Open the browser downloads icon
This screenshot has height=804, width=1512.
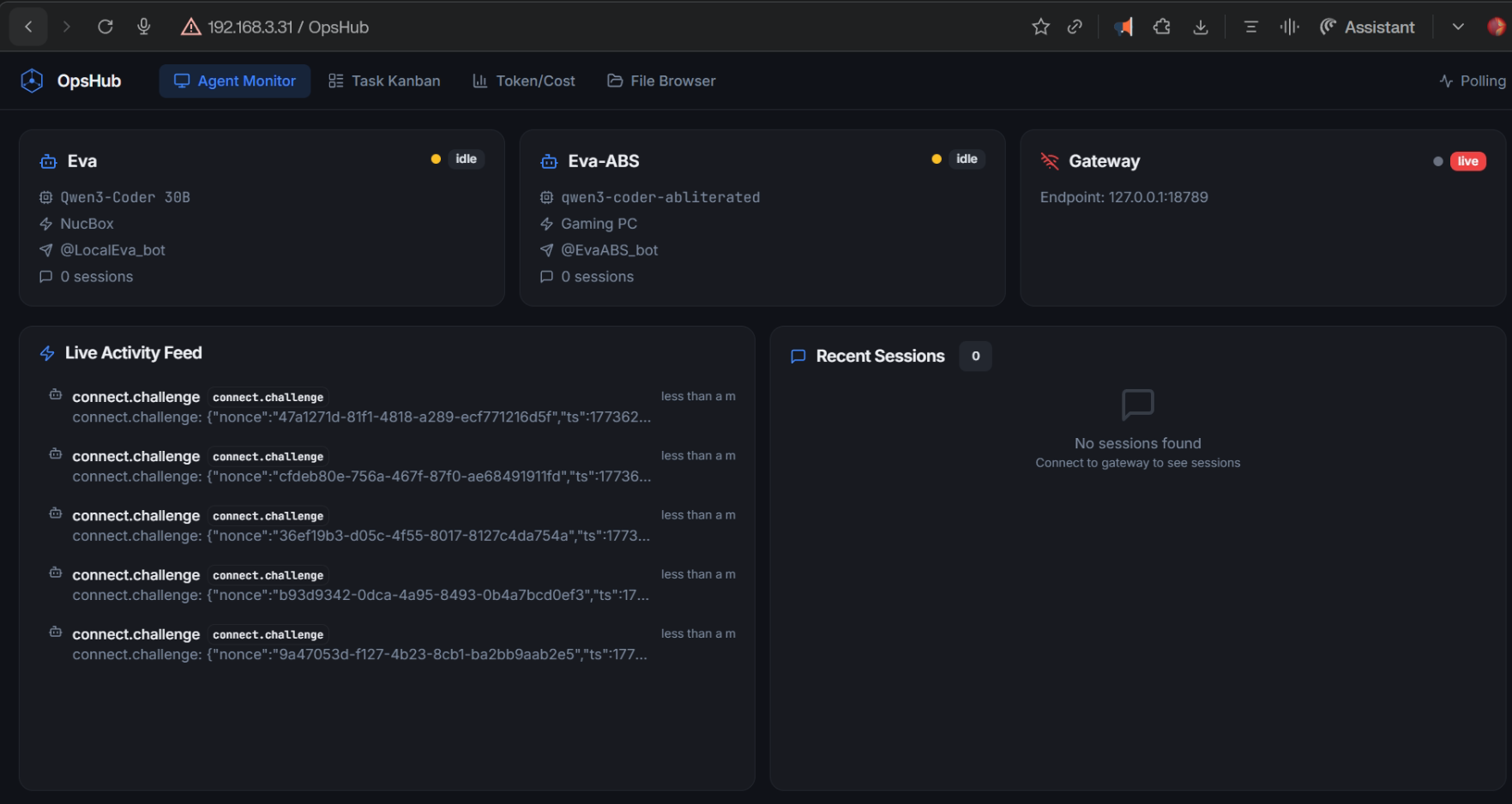coord(1201,27)
